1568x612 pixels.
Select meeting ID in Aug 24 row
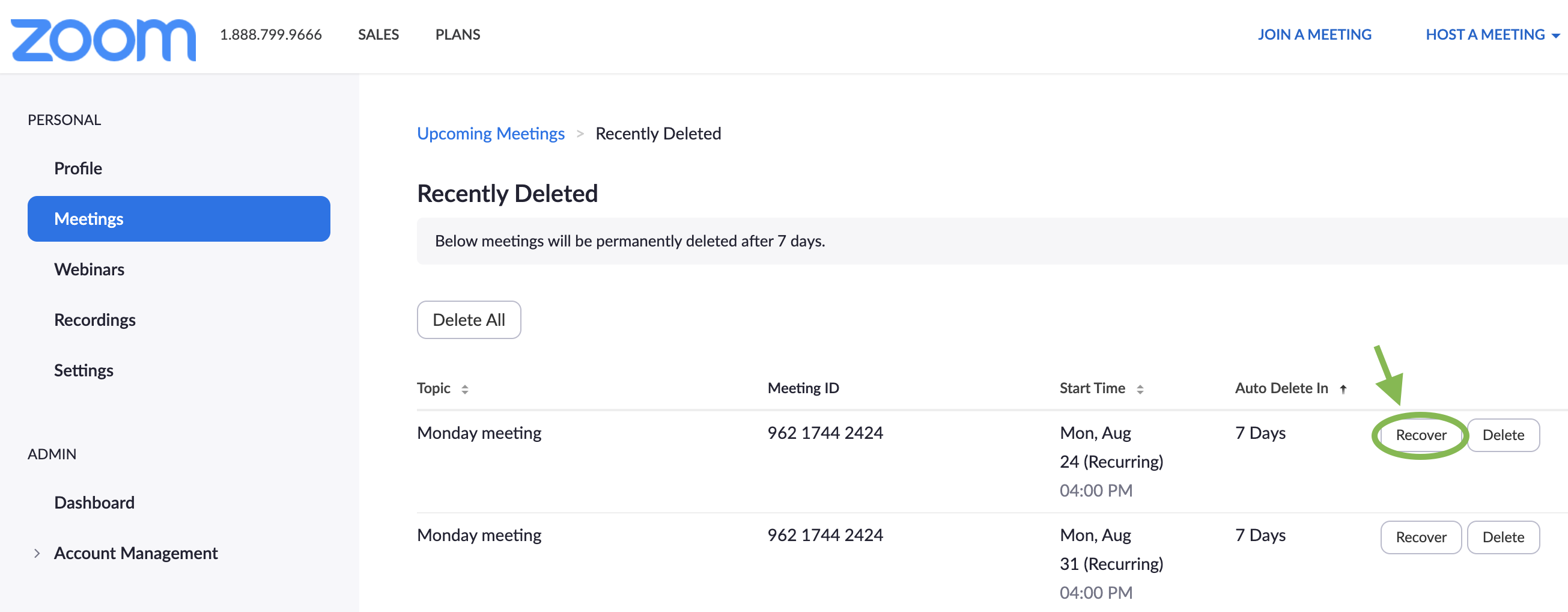pyautogui.click(x=825, y=433)
